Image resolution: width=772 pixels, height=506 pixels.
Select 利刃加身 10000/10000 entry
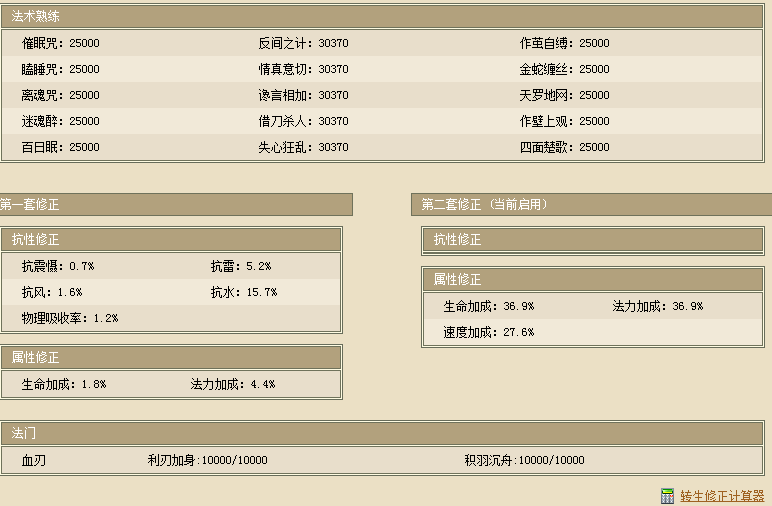207,461
